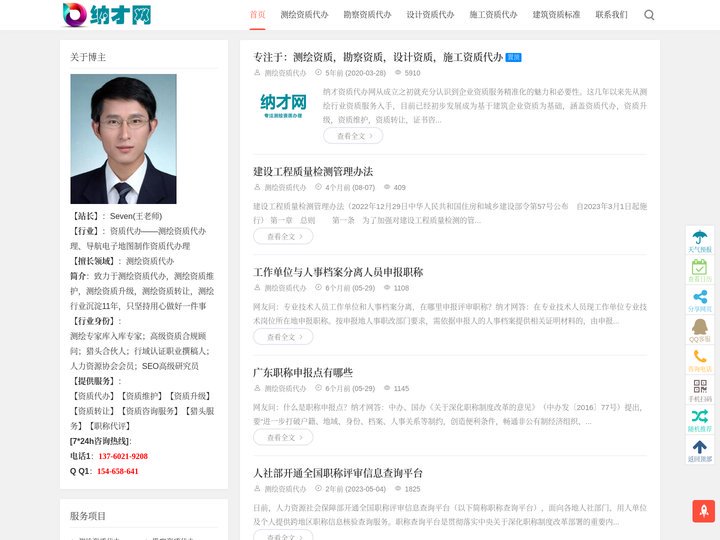
Task: Click the QQ number 154-658-641
Action: [118, 471]
